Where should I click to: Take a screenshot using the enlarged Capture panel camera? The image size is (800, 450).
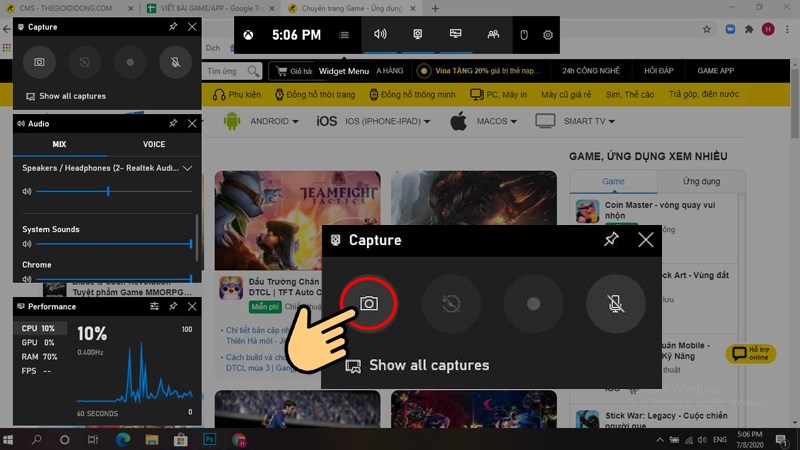tap(369, 303)
